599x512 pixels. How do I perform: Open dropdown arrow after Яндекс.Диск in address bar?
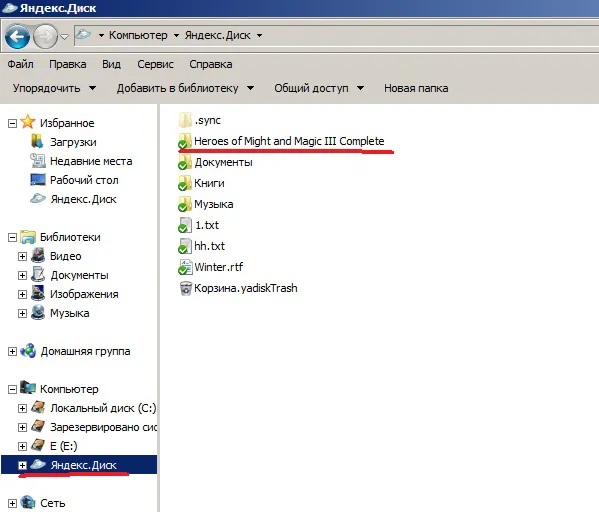pos(259,36)
